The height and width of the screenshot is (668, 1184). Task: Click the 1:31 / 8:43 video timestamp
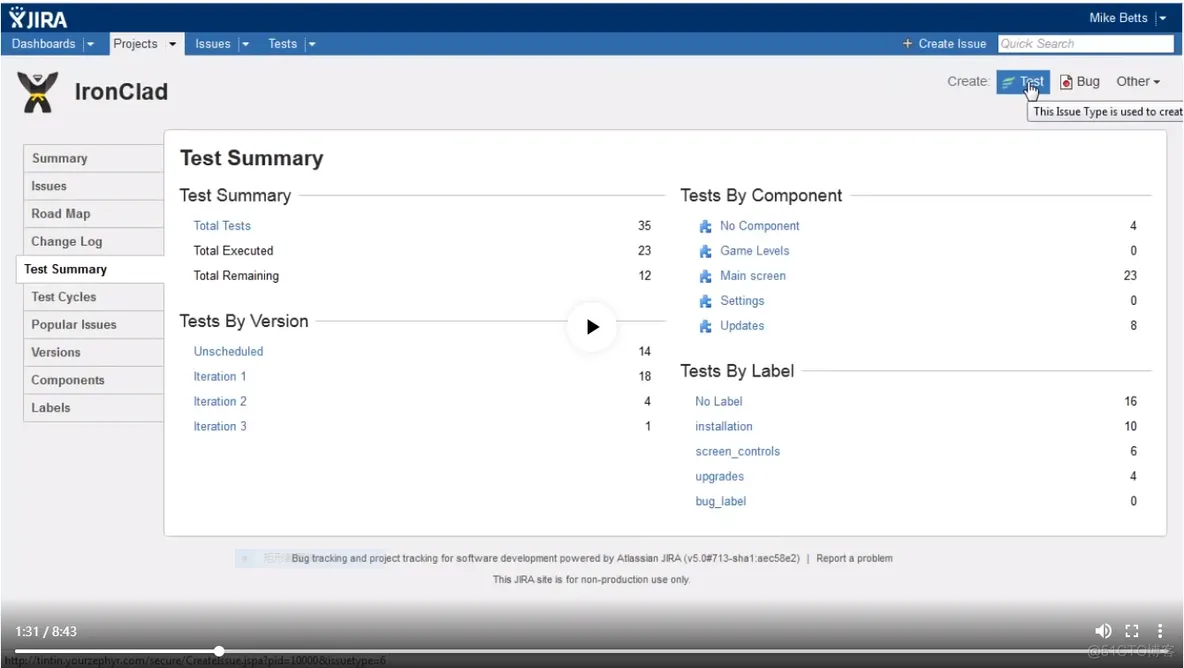[46, 632]
